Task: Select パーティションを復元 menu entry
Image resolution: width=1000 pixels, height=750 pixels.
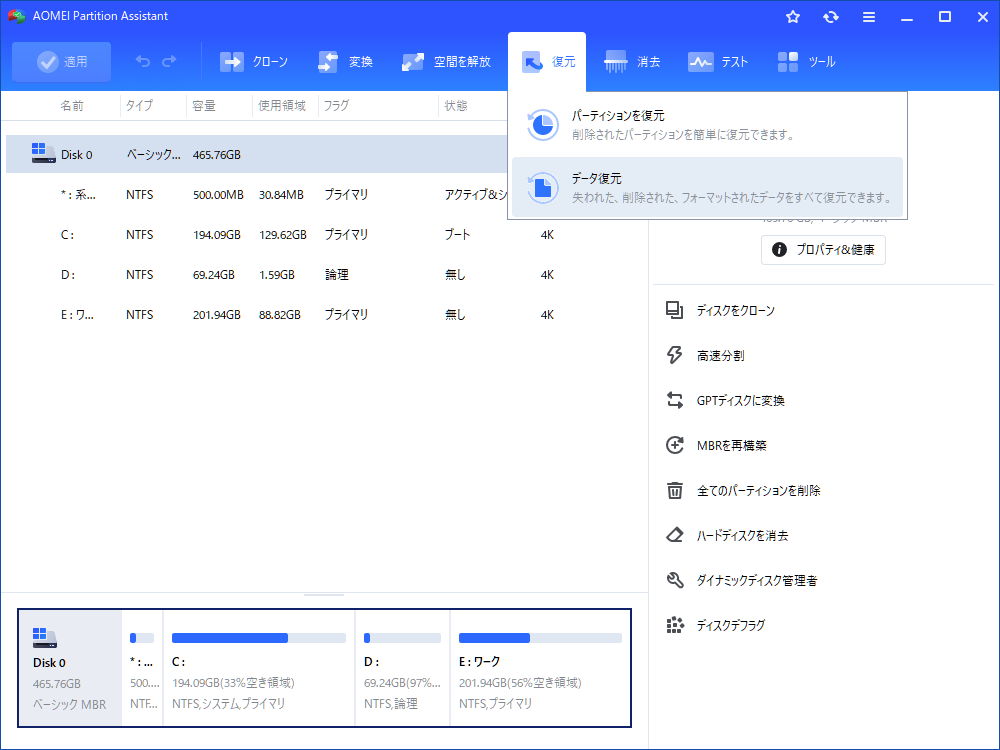Action: coord(707,125)
